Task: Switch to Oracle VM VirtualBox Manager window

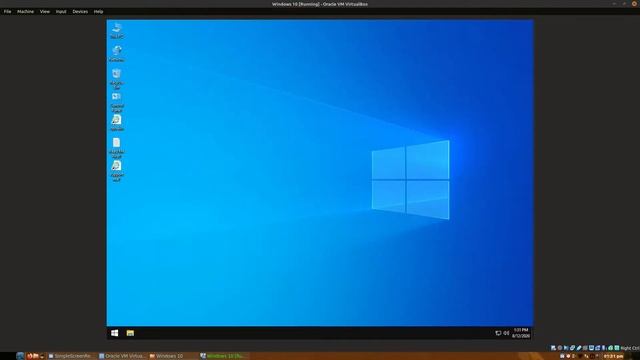Action: click(x=122, y=356)
